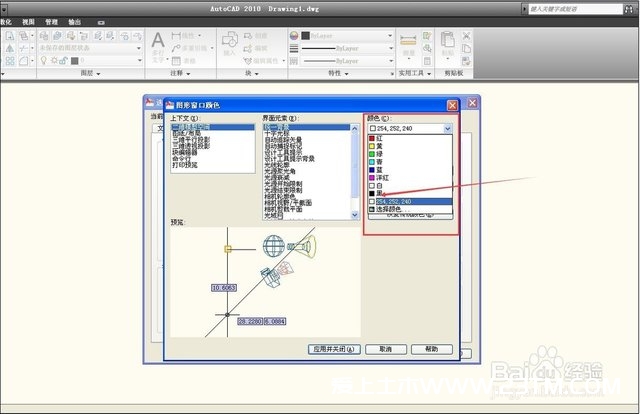Choose Black in color list
This screenshot has height=414, width=640.
coord(410,194)
